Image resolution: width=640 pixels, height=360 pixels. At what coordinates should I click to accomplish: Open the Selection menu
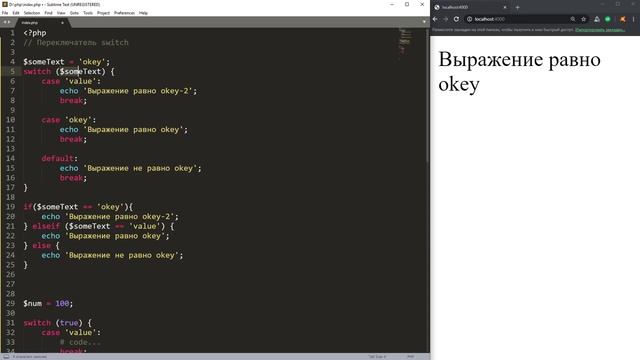pyautogui.click(x=32, y=13)
